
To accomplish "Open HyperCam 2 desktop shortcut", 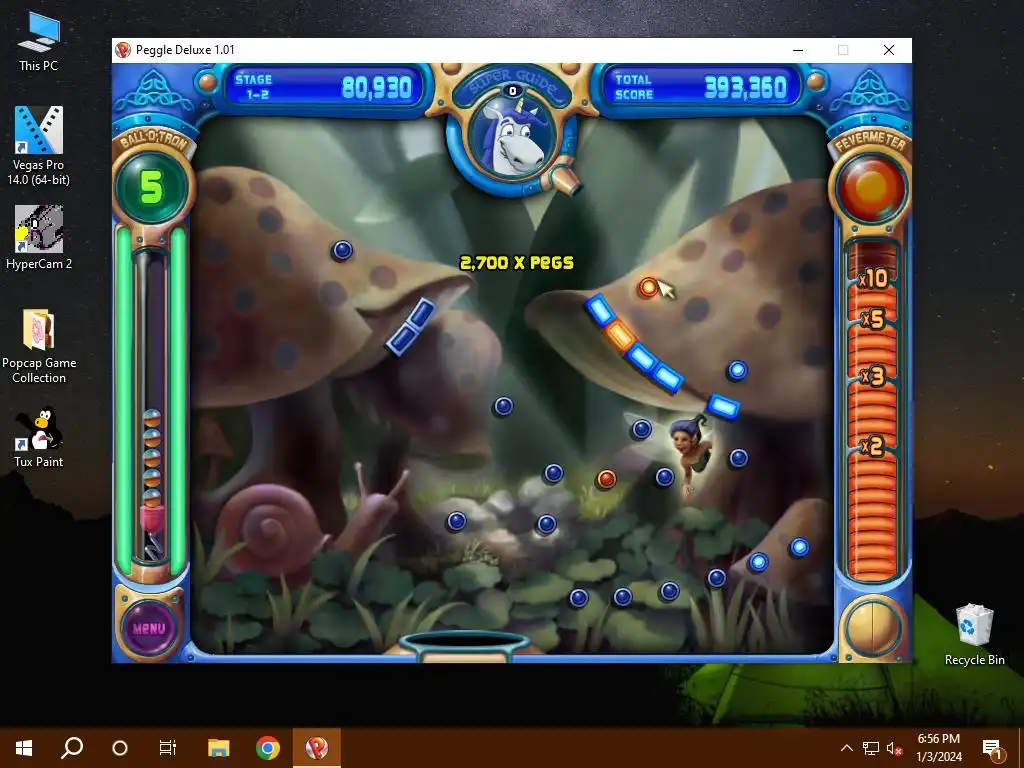I will (x=39, y=238).
